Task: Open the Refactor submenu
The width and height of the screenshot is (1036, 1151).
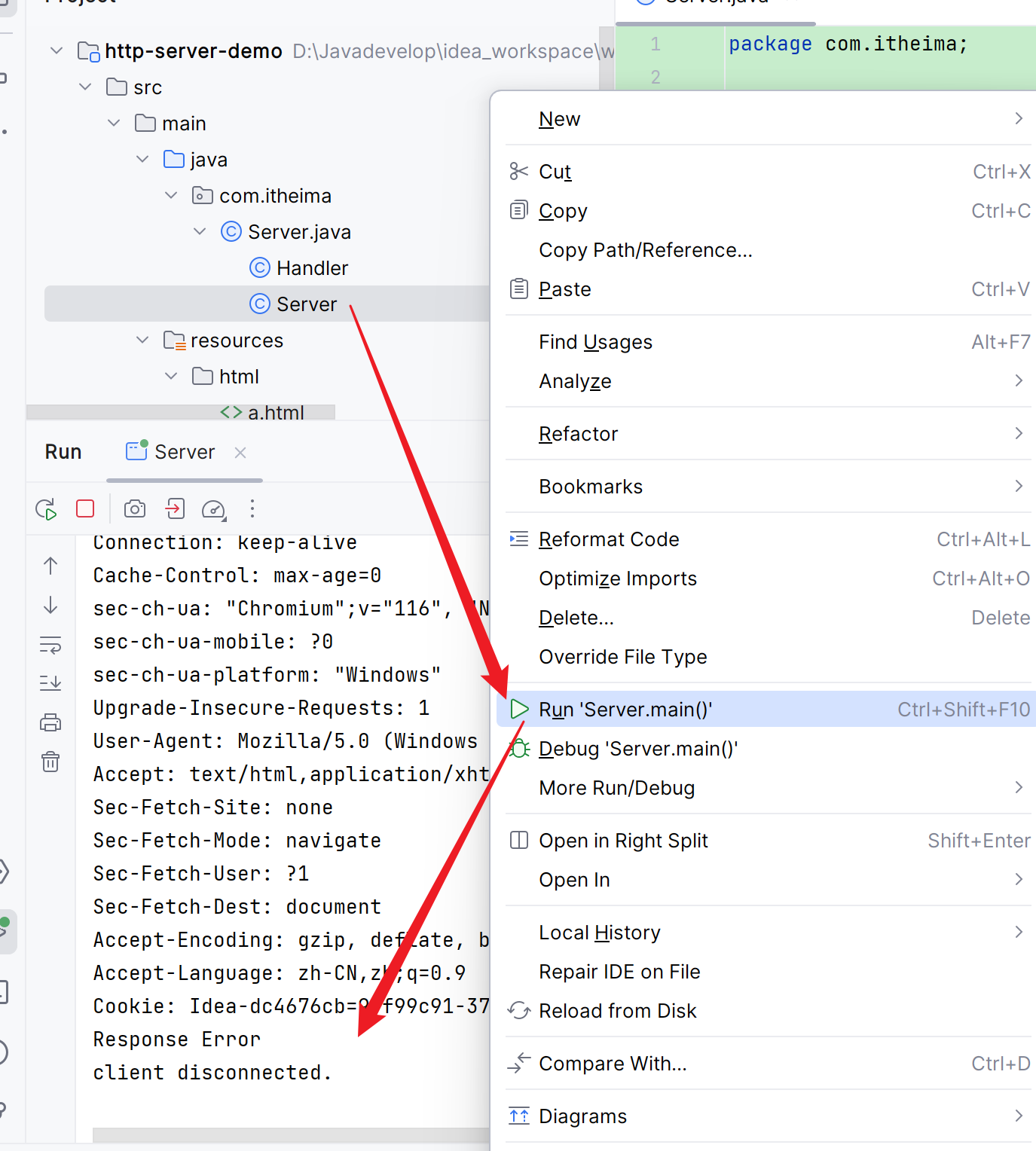Action: tap(767, 434)
